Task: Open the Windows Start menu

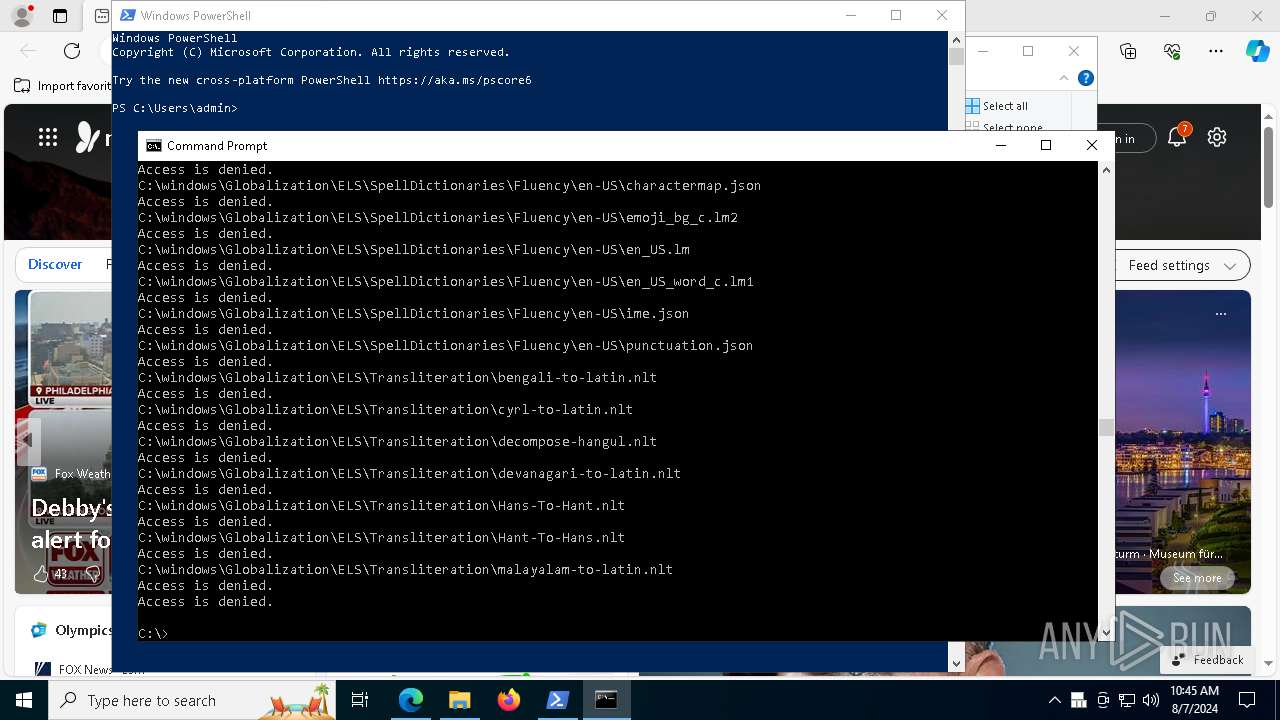Action: point(24,700)
